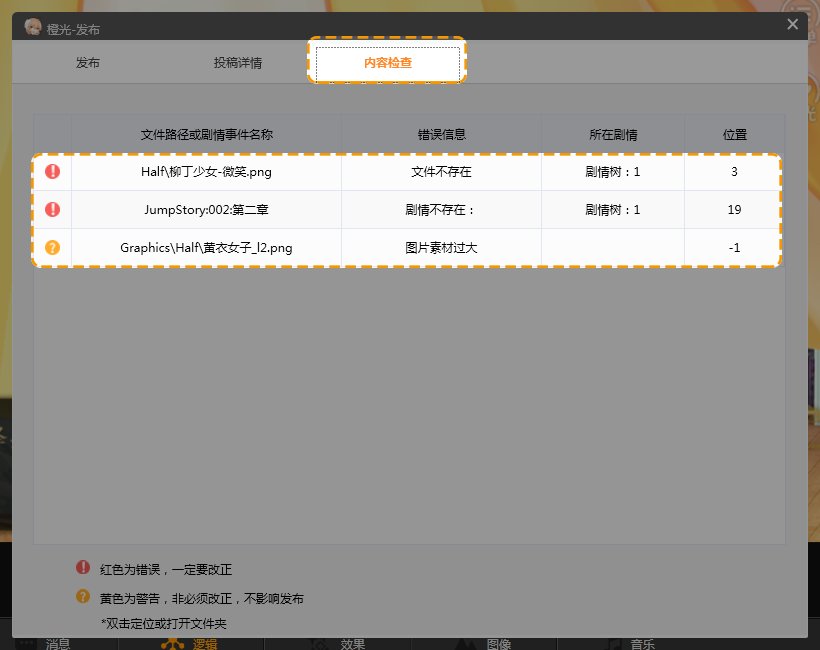Click the 位置 column header
Image resolution: width=820 pixels, height=650 pixels.
tap(735, 134)
